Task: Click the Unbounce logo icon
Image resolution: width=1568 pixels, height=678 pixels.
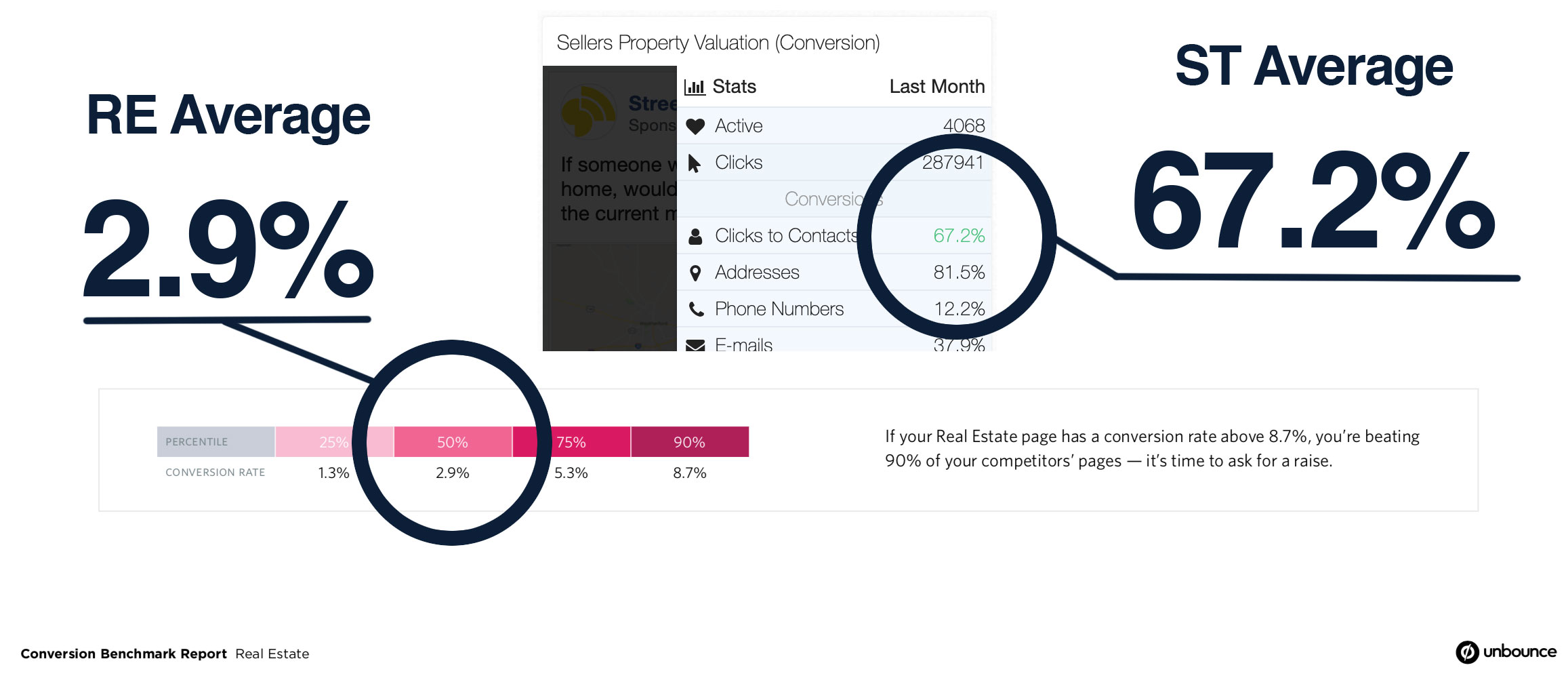Action: tap(1467, 652)
